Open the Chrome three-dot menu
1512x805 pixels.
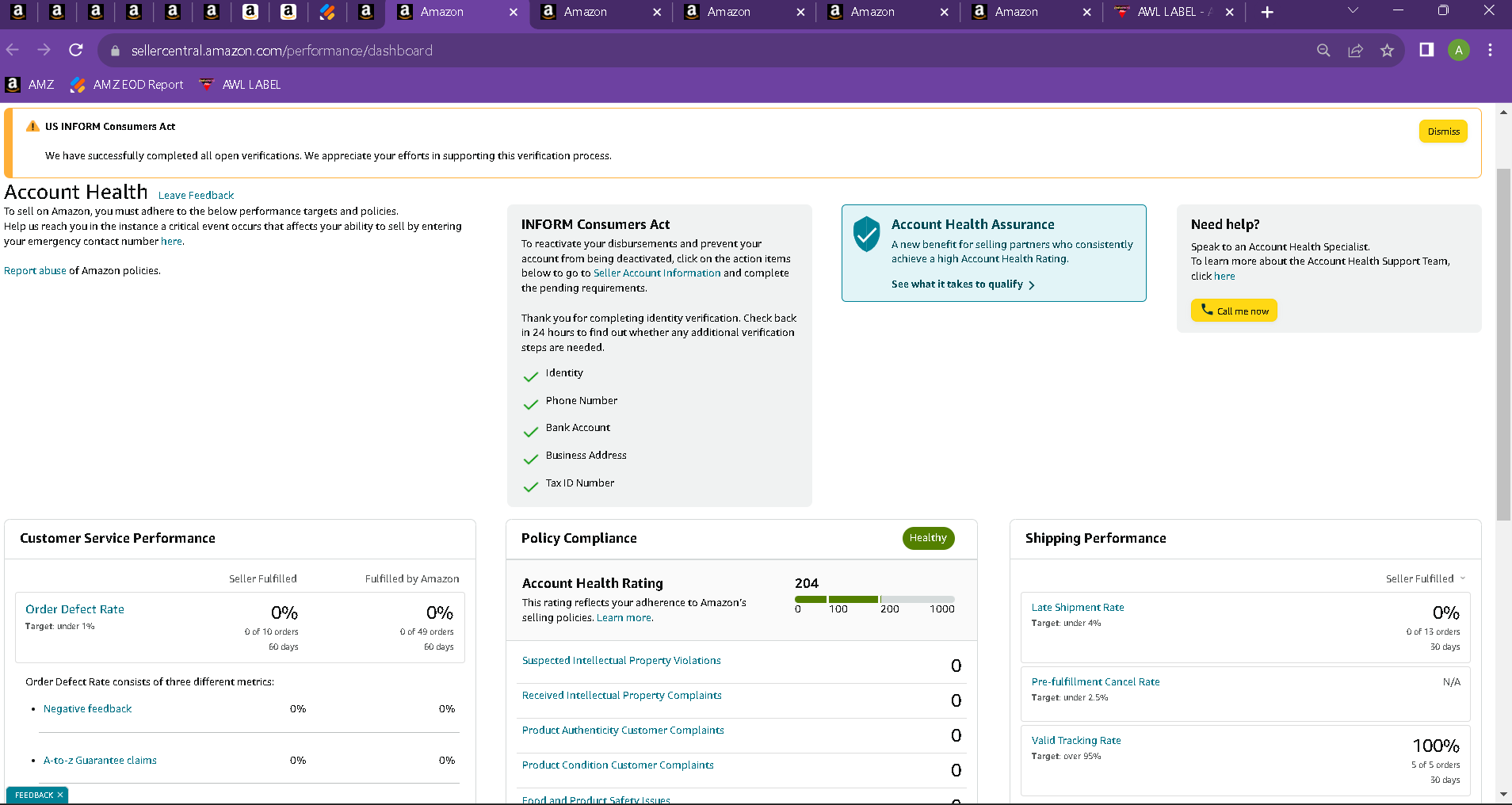1490,50
